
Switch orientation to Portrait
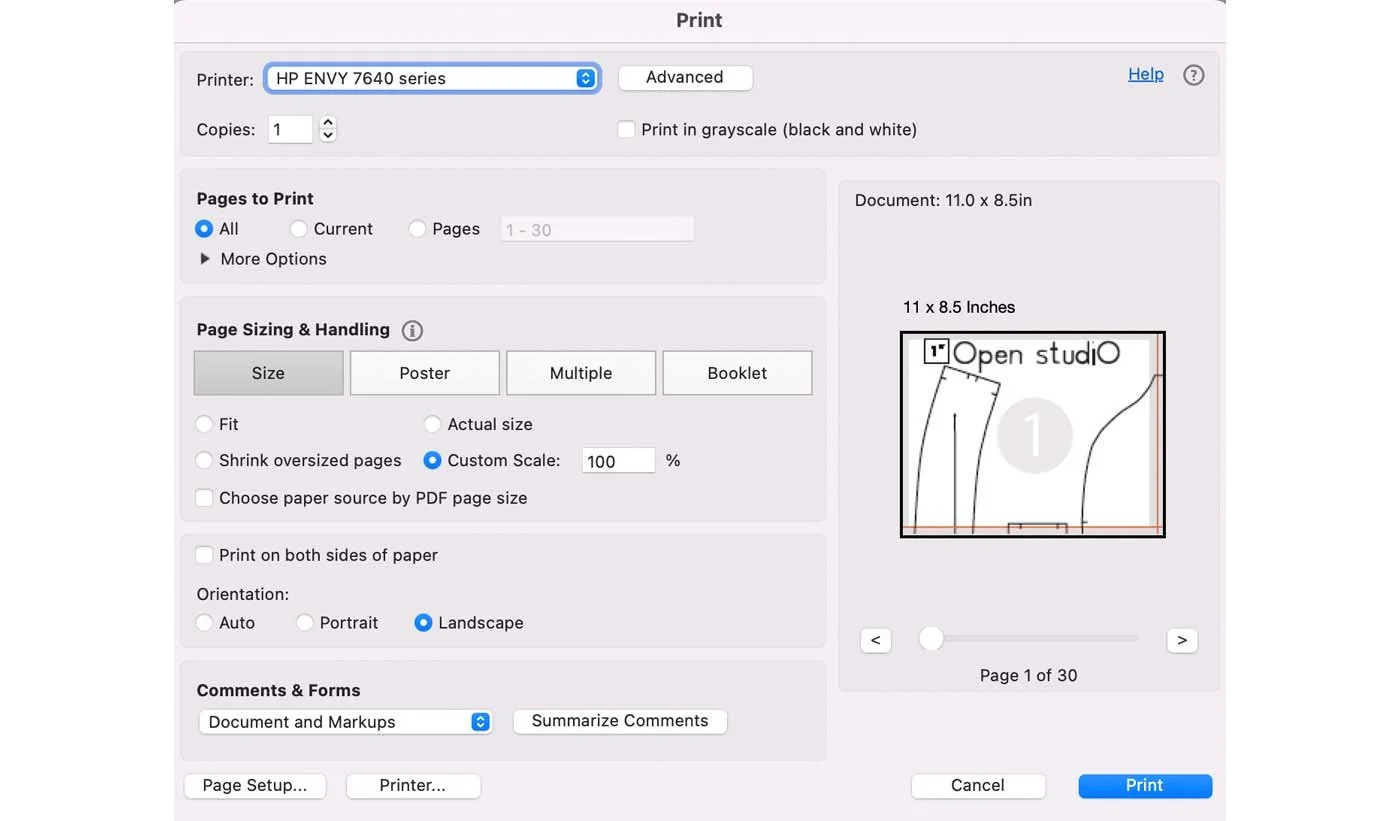tap(304, 622)
